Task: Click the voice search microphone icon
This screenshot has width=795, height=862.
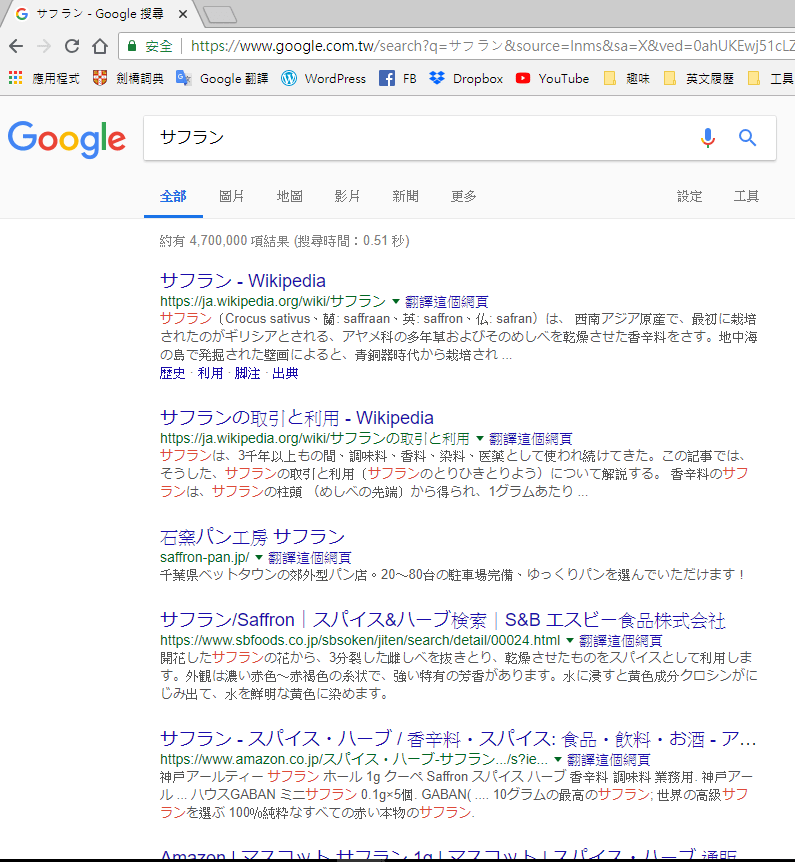Action: pyautogui.click(x=708, y=138)
